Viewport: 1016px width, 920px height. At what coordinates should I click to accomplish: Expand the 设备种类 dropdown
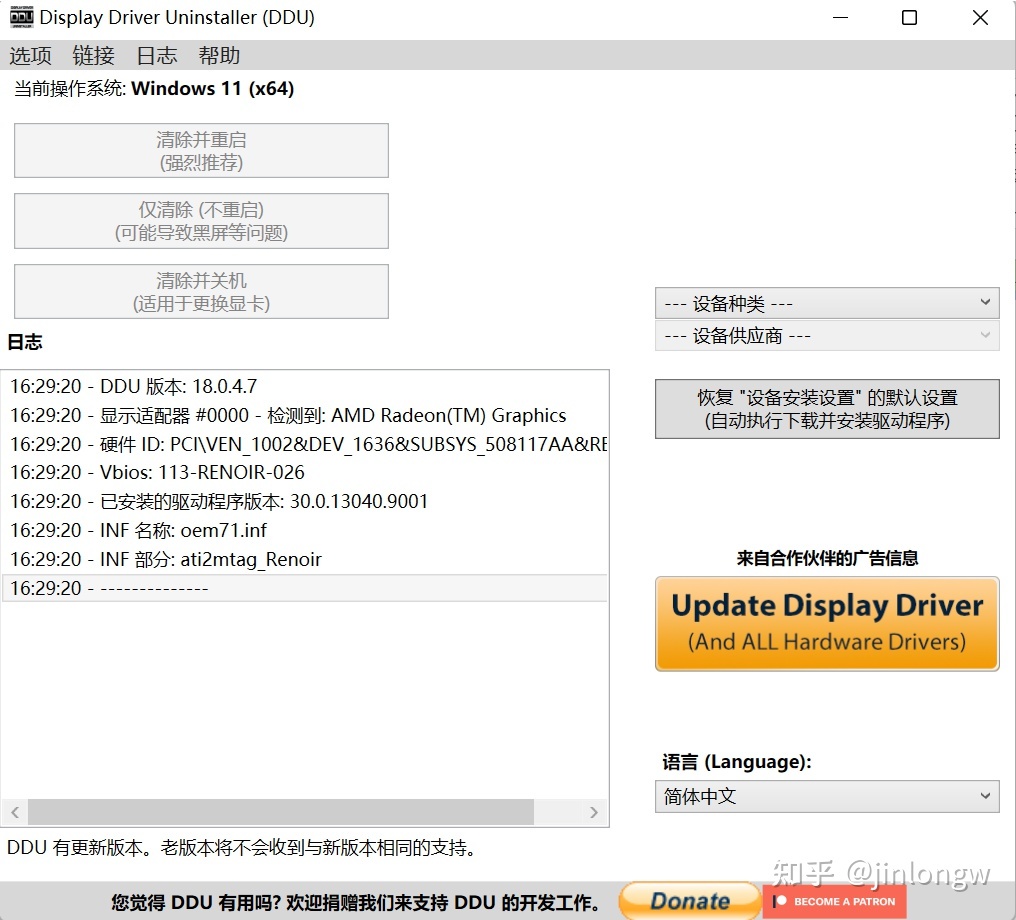(827, 303)
